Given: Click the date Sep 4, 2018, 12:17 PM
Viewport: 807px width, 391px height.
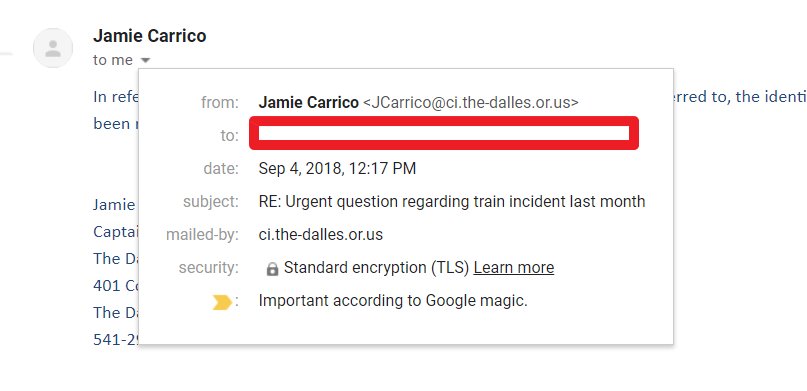Looking at the screenshot, I should [337, 168].
